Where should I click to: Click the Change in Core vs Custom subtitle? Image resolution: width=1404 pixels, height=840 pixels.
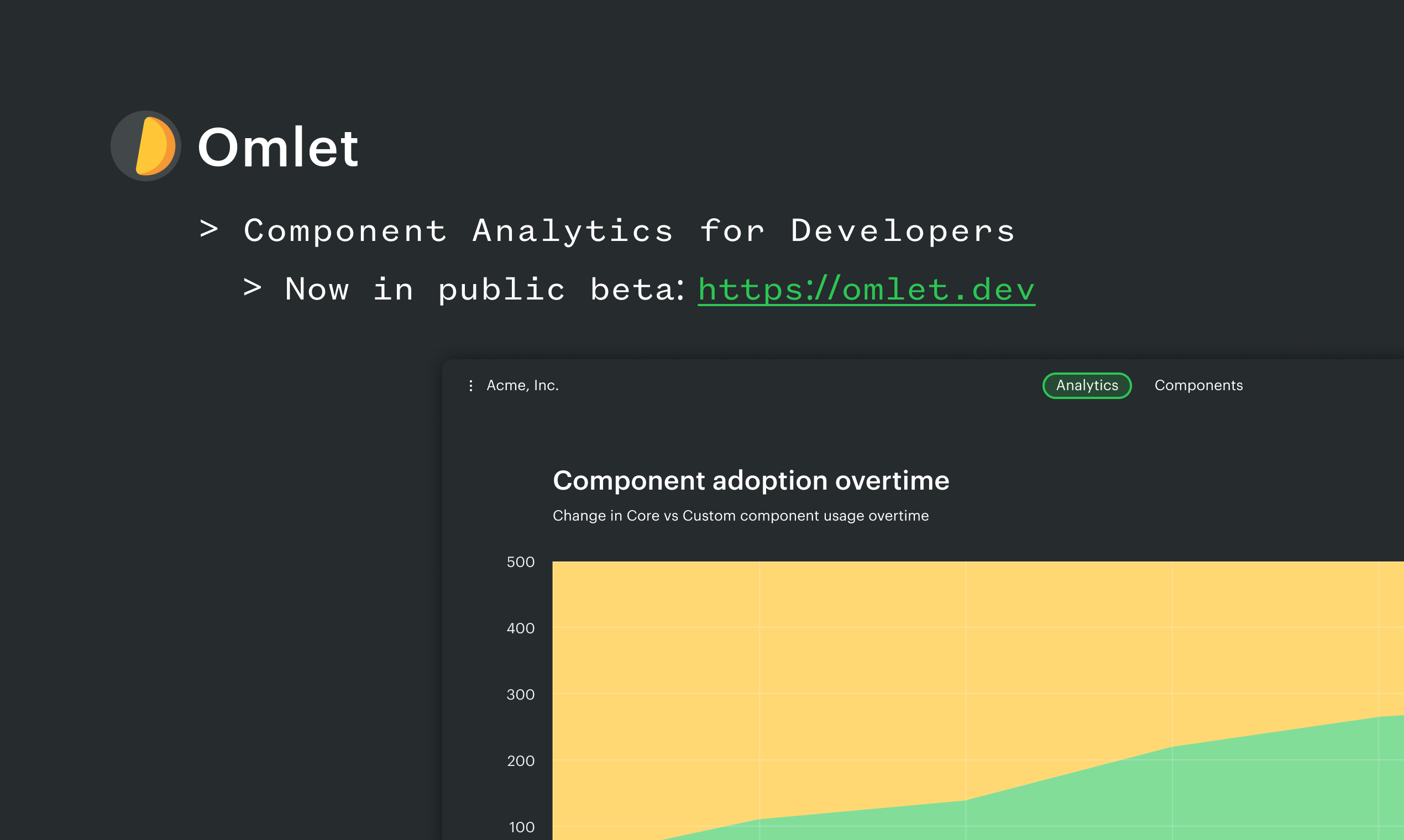coord(741,516)
